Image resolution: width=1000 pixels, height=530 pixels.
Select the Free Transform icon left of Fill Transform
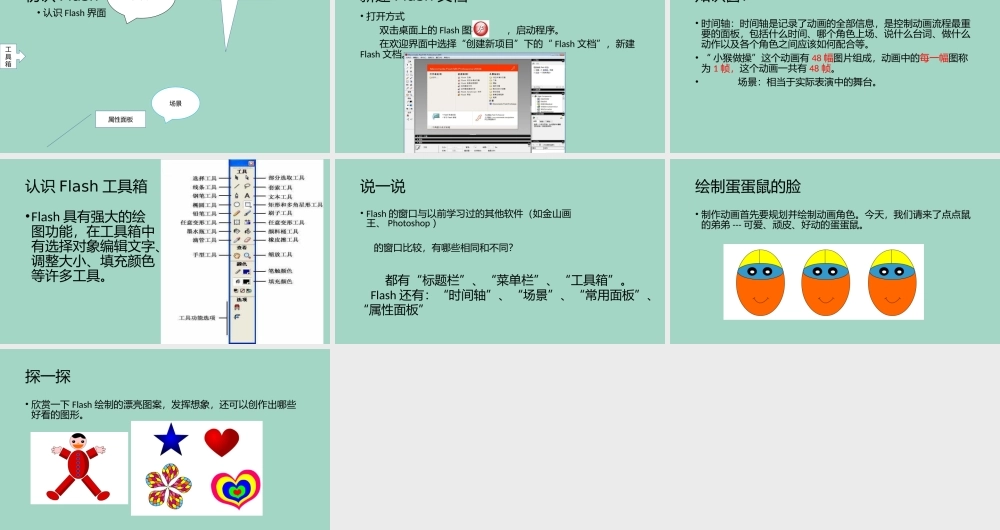(x=237, y=222)
